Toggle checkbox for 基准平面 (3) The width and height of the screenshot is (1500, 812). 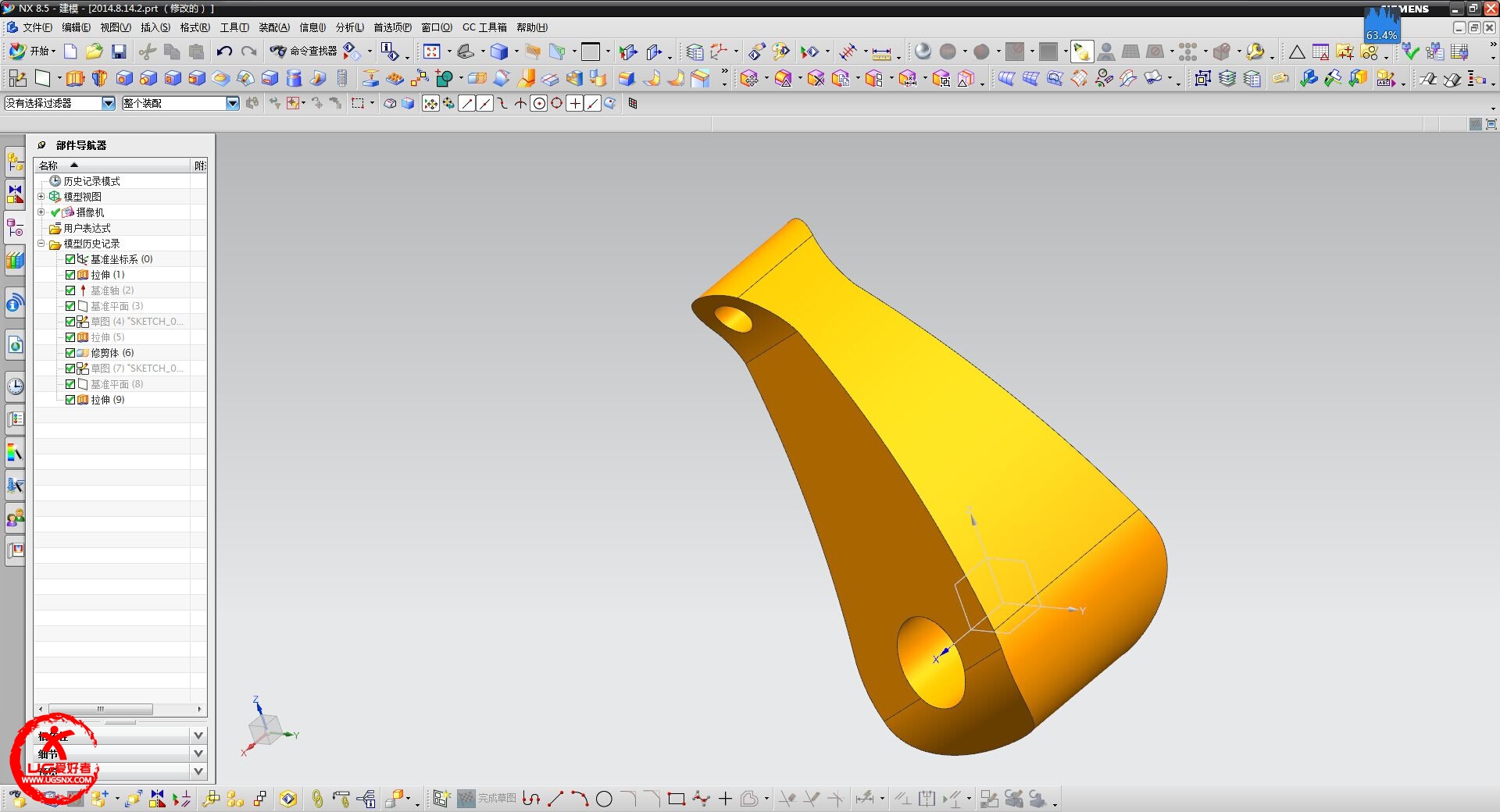click(70, 306)
